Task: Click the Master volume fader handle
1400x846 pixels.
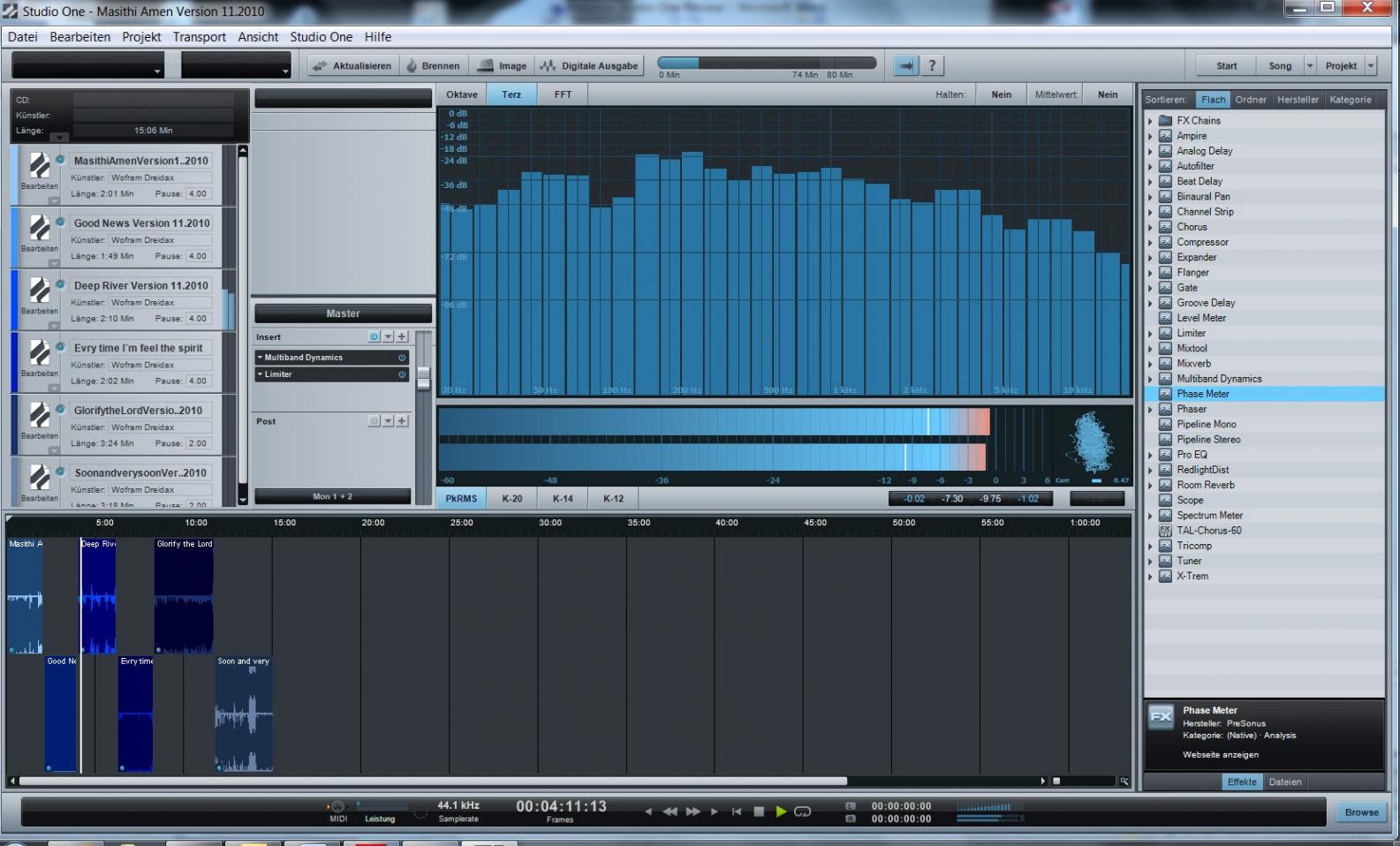Action: pyautogui.click(x=423, y=378)
